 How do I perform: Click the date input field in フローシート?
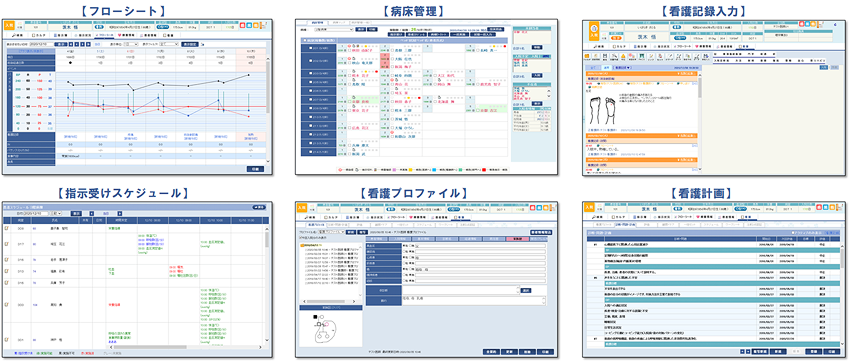pos(42,44)
